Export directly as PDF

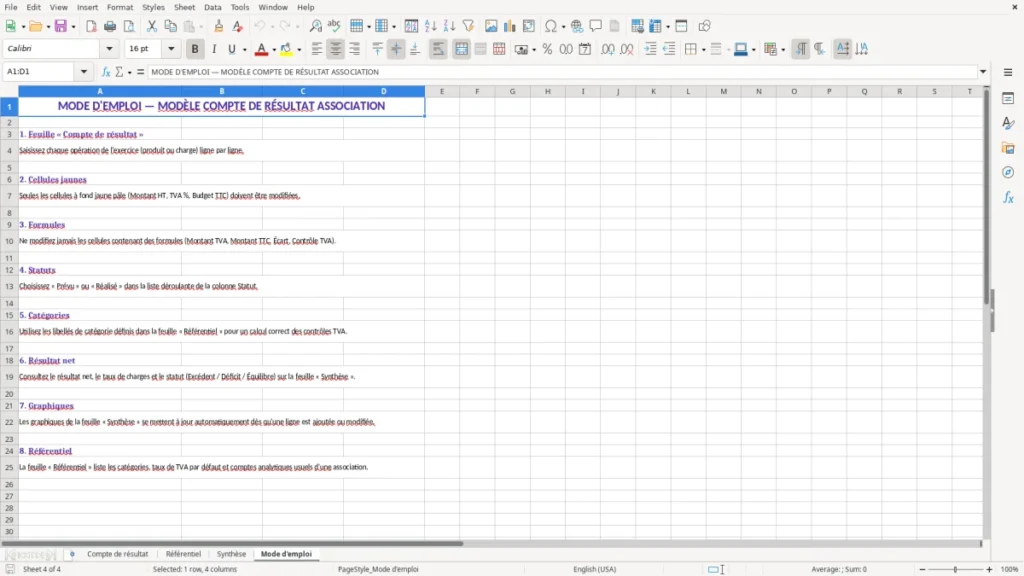click(91, 26)
